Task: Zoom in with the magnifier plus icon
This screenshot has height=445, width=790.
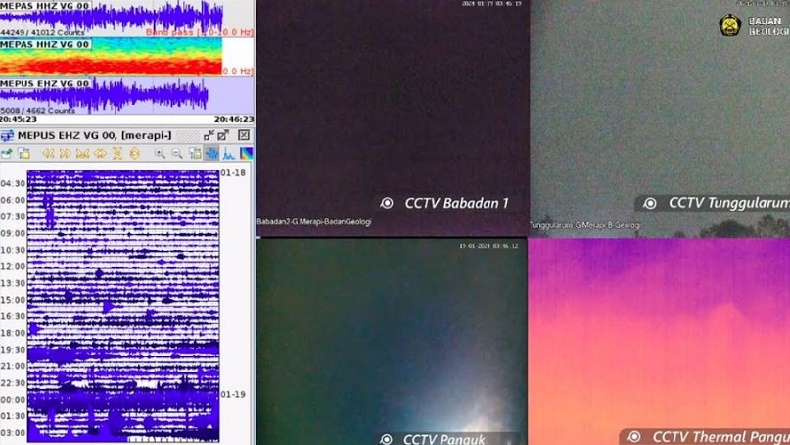Action: (x=159, y=153)
